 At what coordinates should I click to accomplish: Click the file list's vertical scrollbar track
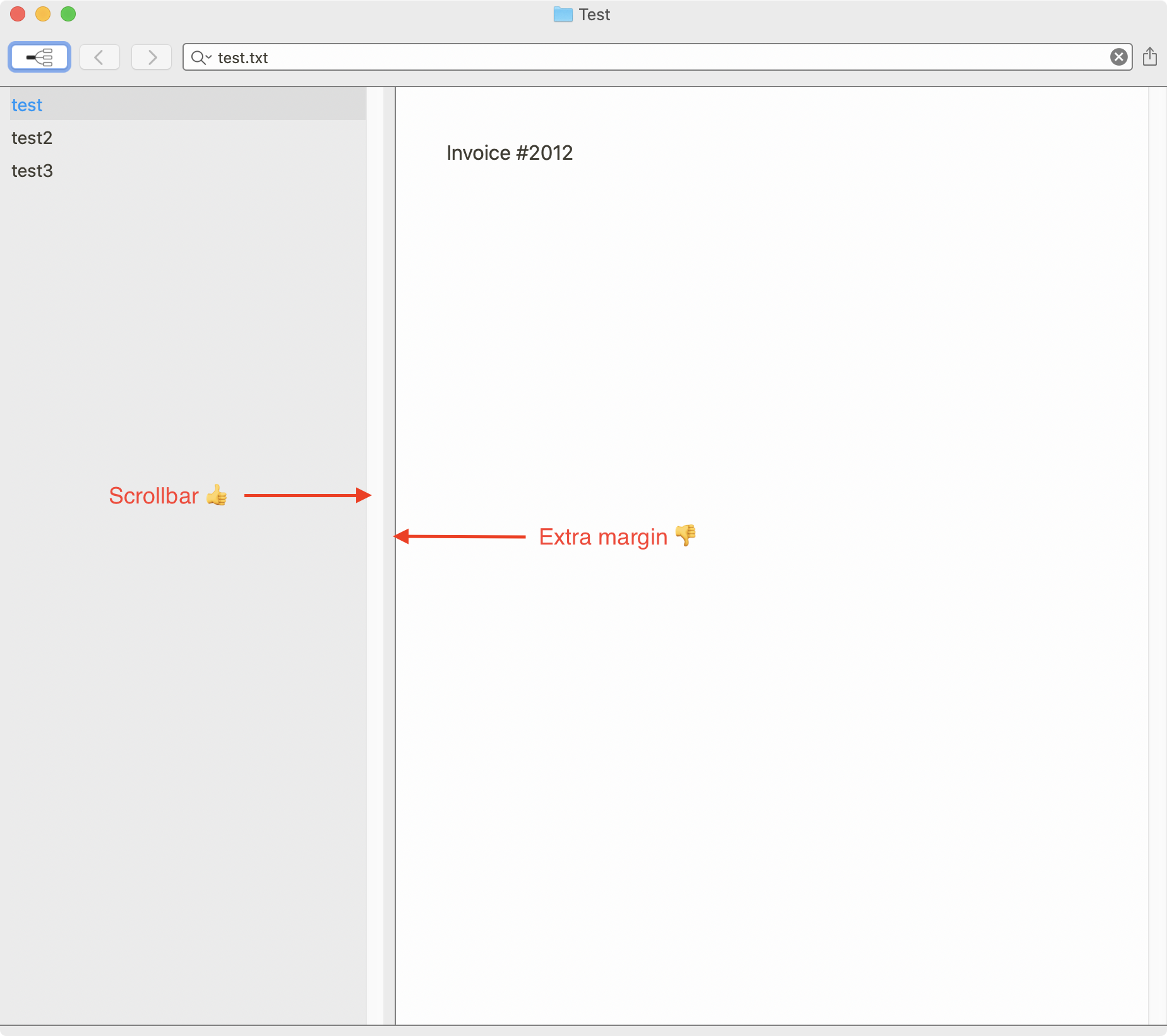pos(374,505)
